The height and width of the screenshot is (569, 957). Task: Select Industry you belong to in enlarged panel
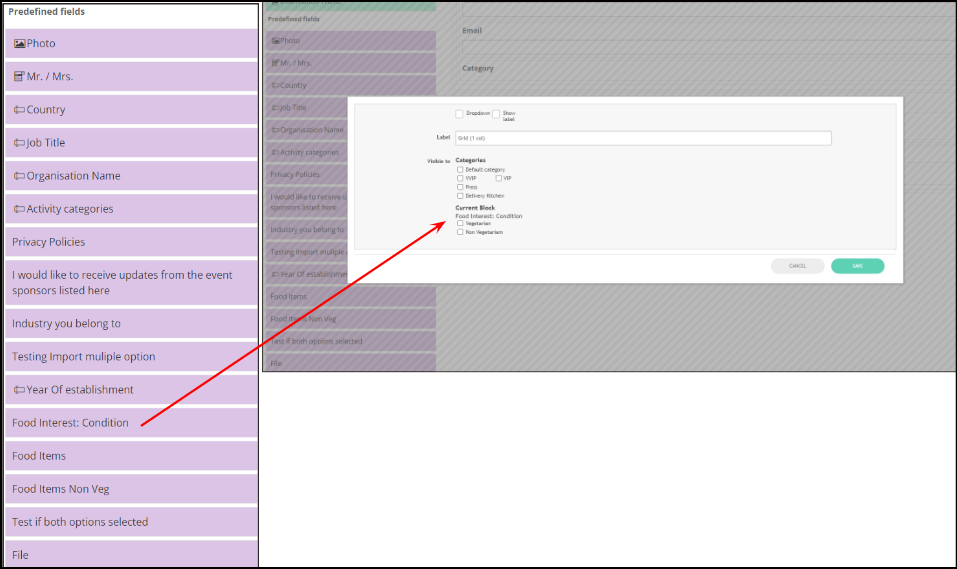(131, 324)
